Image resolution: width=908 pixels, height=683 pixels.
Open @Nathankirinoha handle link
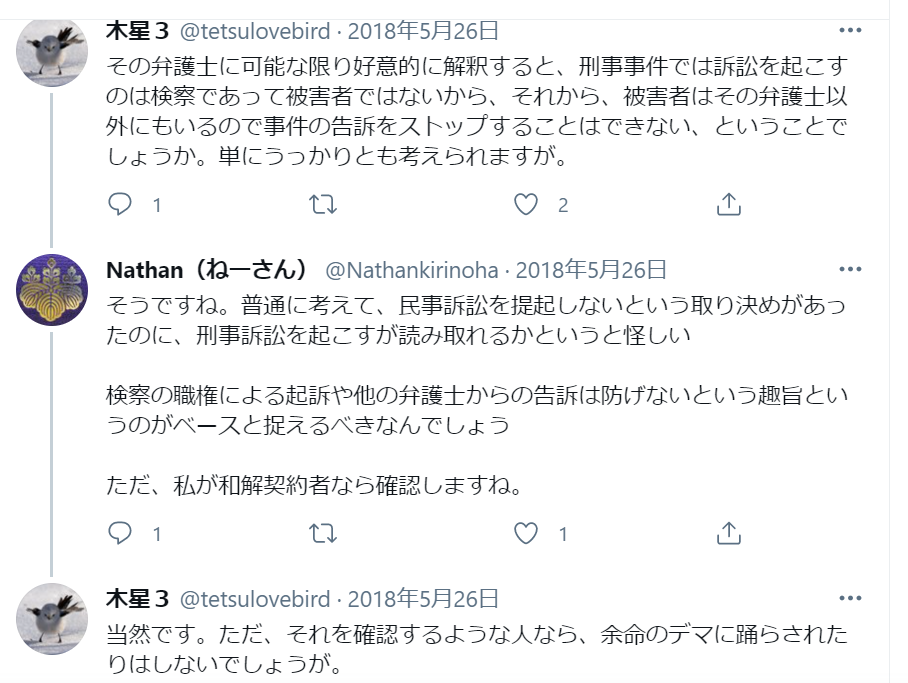pyautogui.click(x=411, y=270)
